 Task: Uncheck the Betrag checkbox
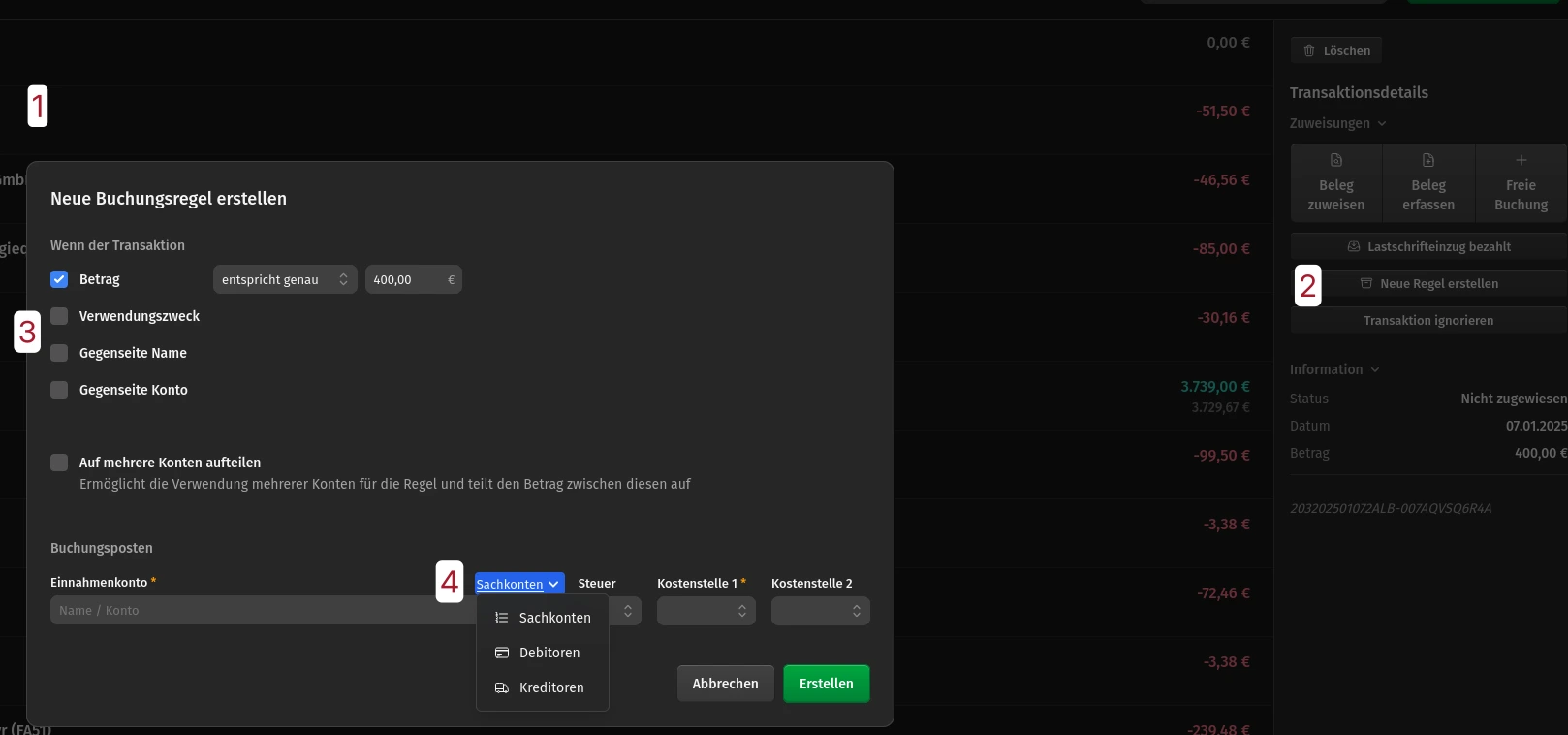[x=59, y=279]
